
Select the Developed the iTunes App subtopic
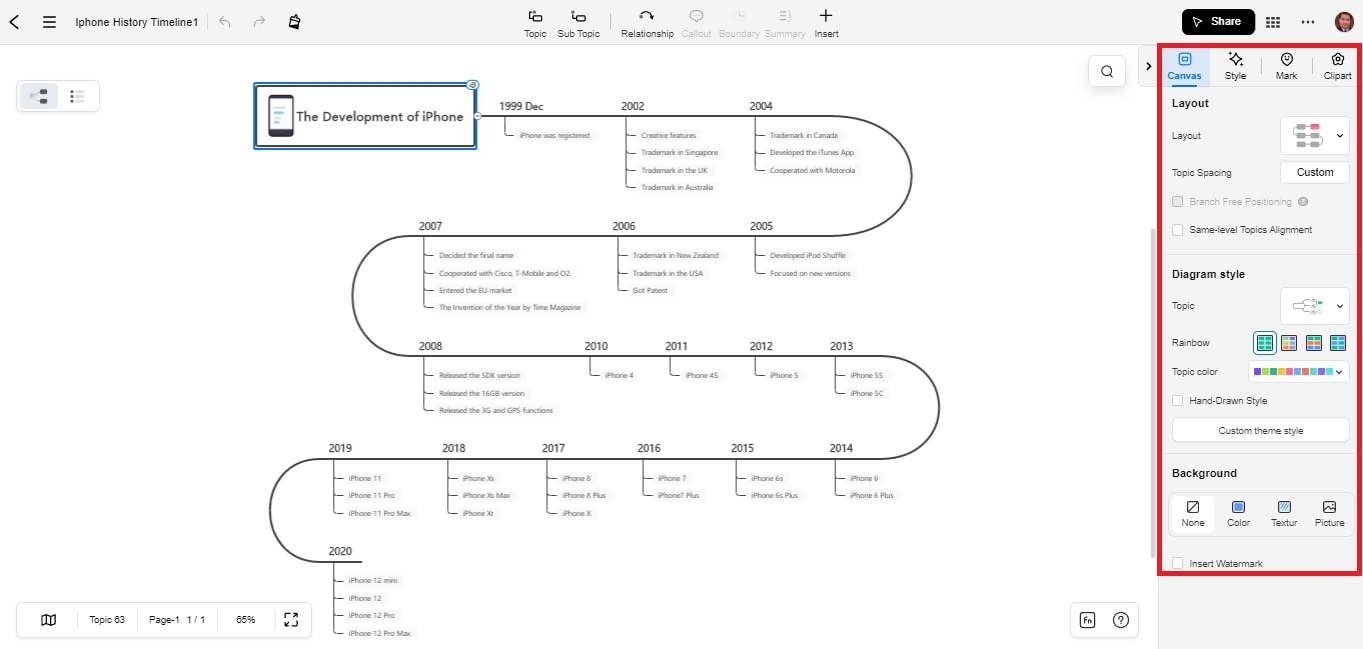[812, 153]
